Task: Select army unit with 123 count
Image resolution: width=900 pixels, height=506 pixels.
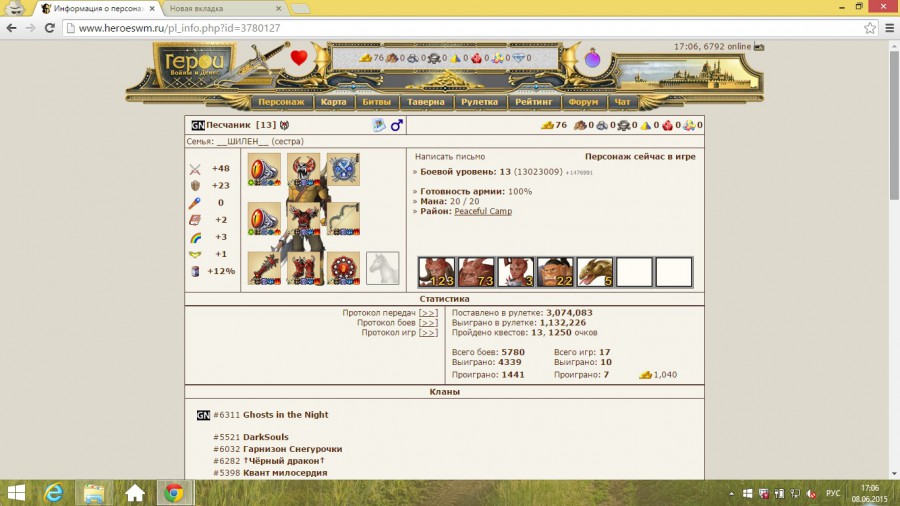Action: pyautogui.click(x=436, y=272)
